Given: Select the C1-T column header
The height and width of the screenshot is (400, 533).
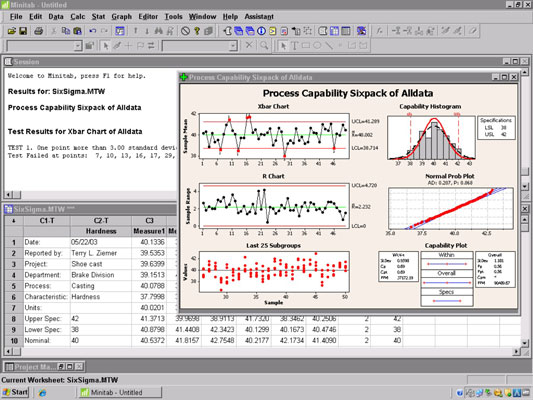Looking at the screenshot, I should point(47,221).
